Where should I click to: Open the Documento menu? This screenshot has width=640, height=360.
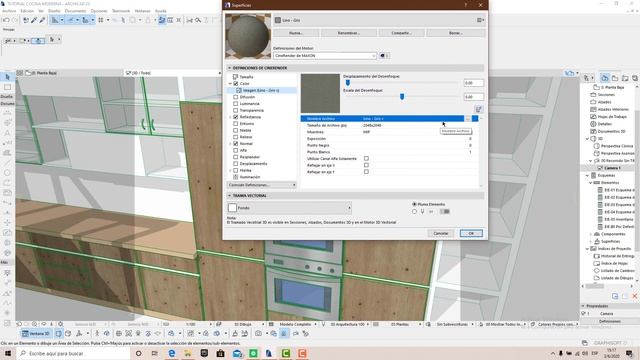pyautogui.click(x=76, y=11)
